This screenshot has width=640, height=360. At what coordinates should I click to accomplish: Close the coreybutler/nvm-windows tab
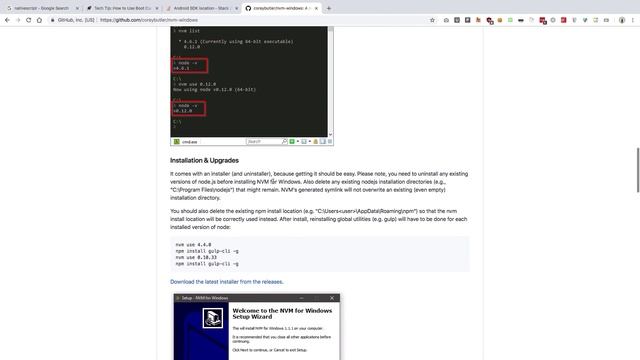click(316, 8)
